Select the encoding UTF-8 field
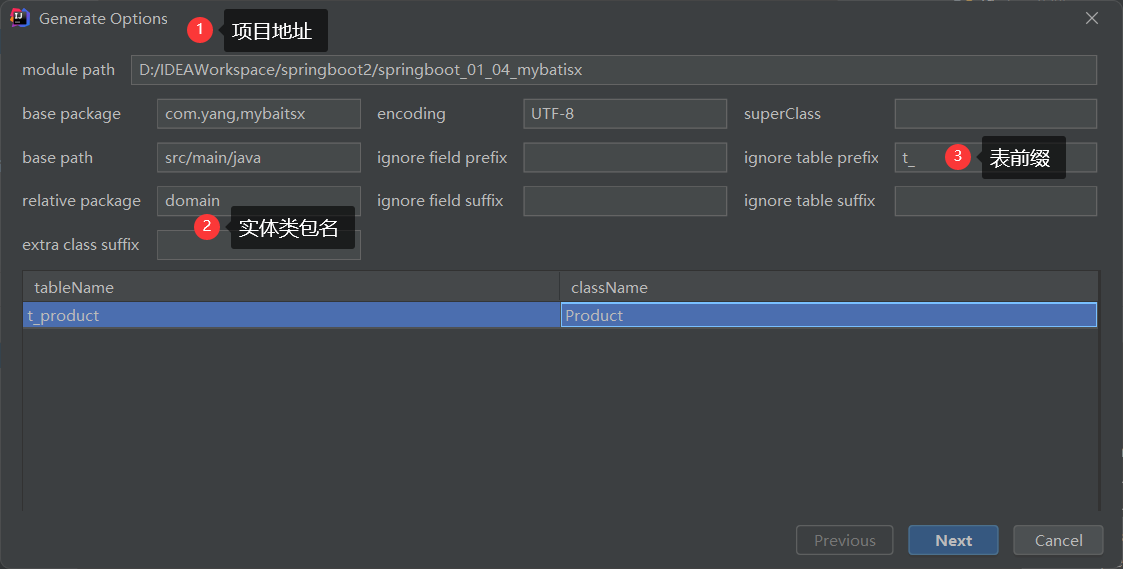 pos(624,114)
